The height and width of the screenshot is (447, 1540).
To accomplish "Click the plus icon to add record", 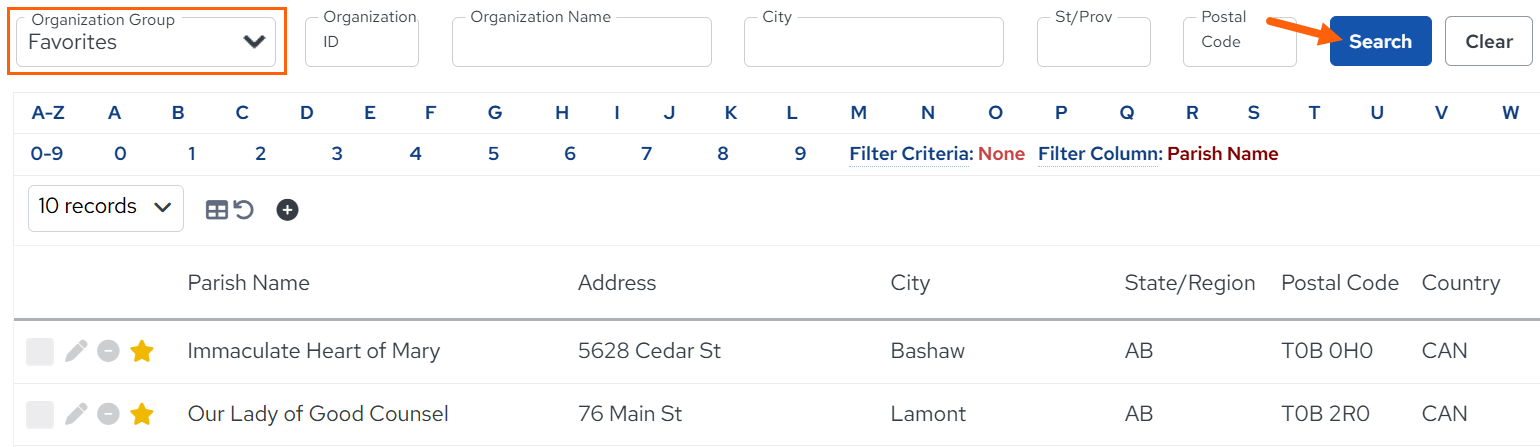I will [x=288, y=210].
